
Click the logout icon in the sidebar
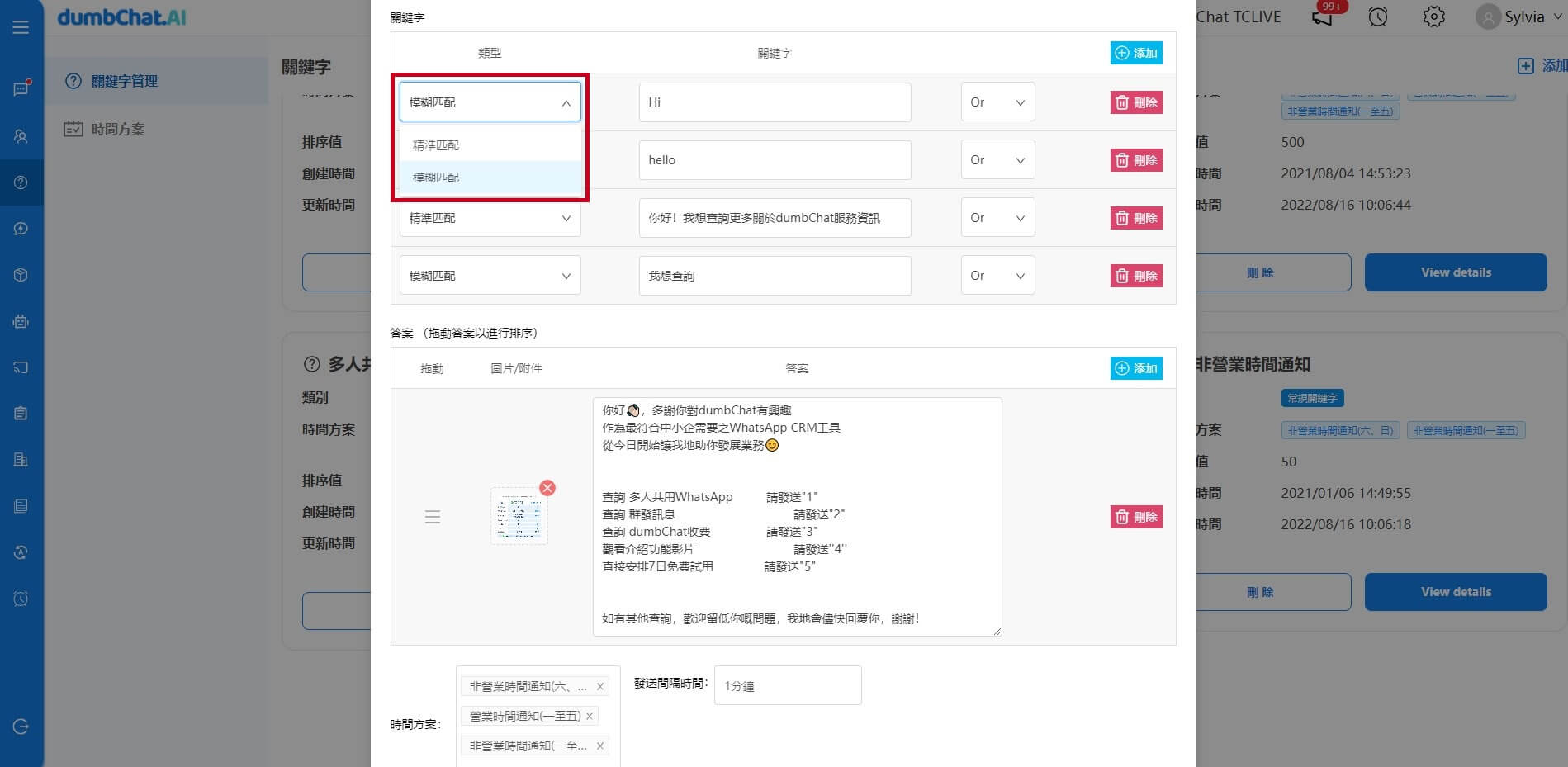[x=21, y=727]
